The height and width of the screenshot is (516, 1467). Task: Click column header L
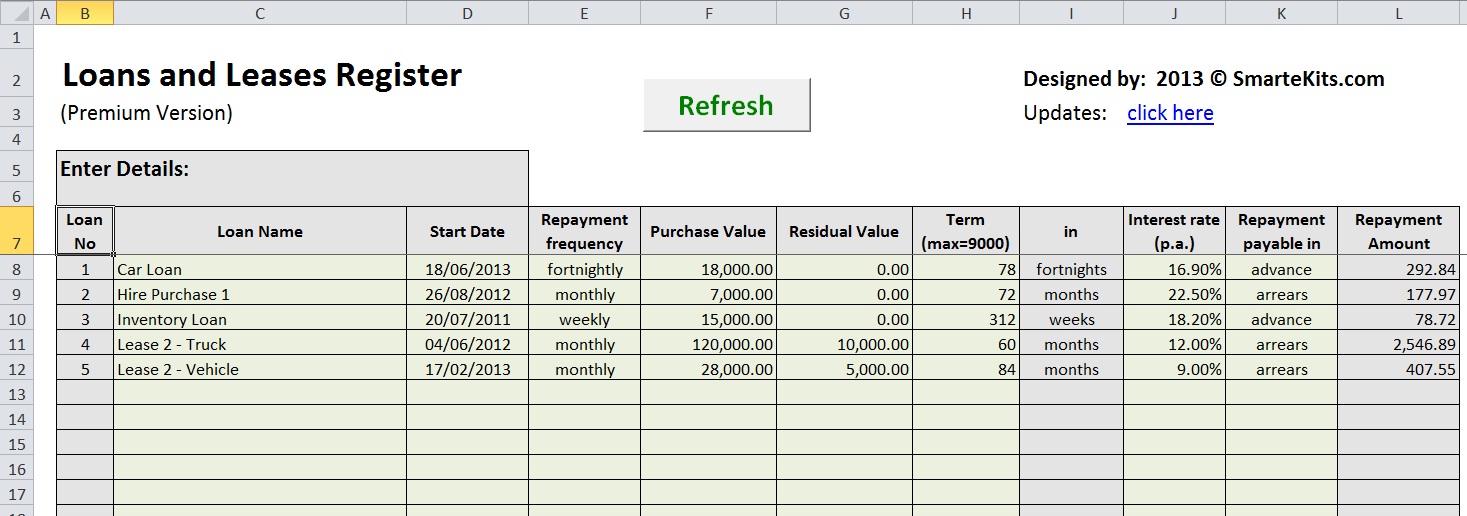1398,13
